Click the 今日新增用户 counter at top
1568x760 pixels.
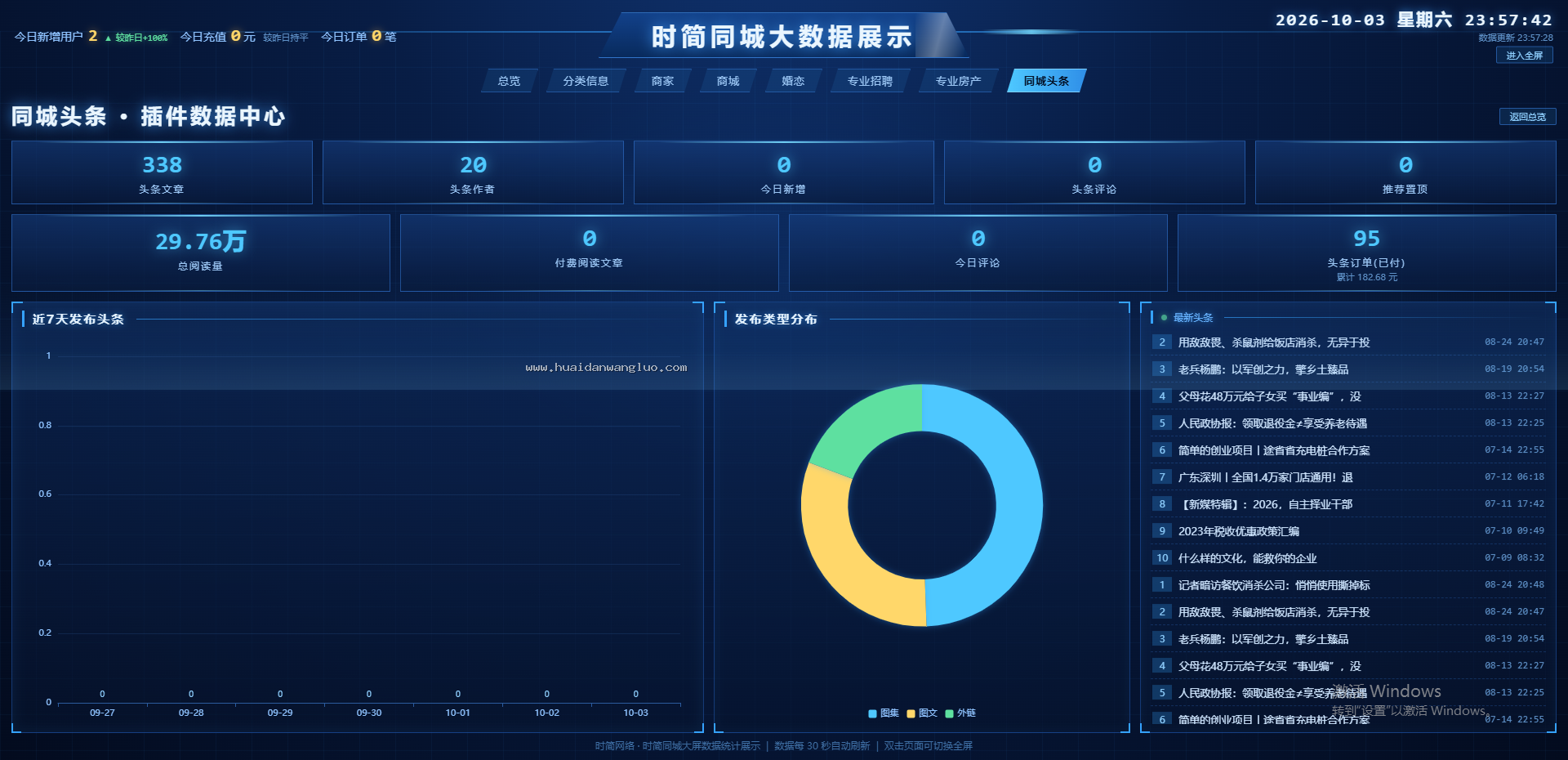[91, 37]
